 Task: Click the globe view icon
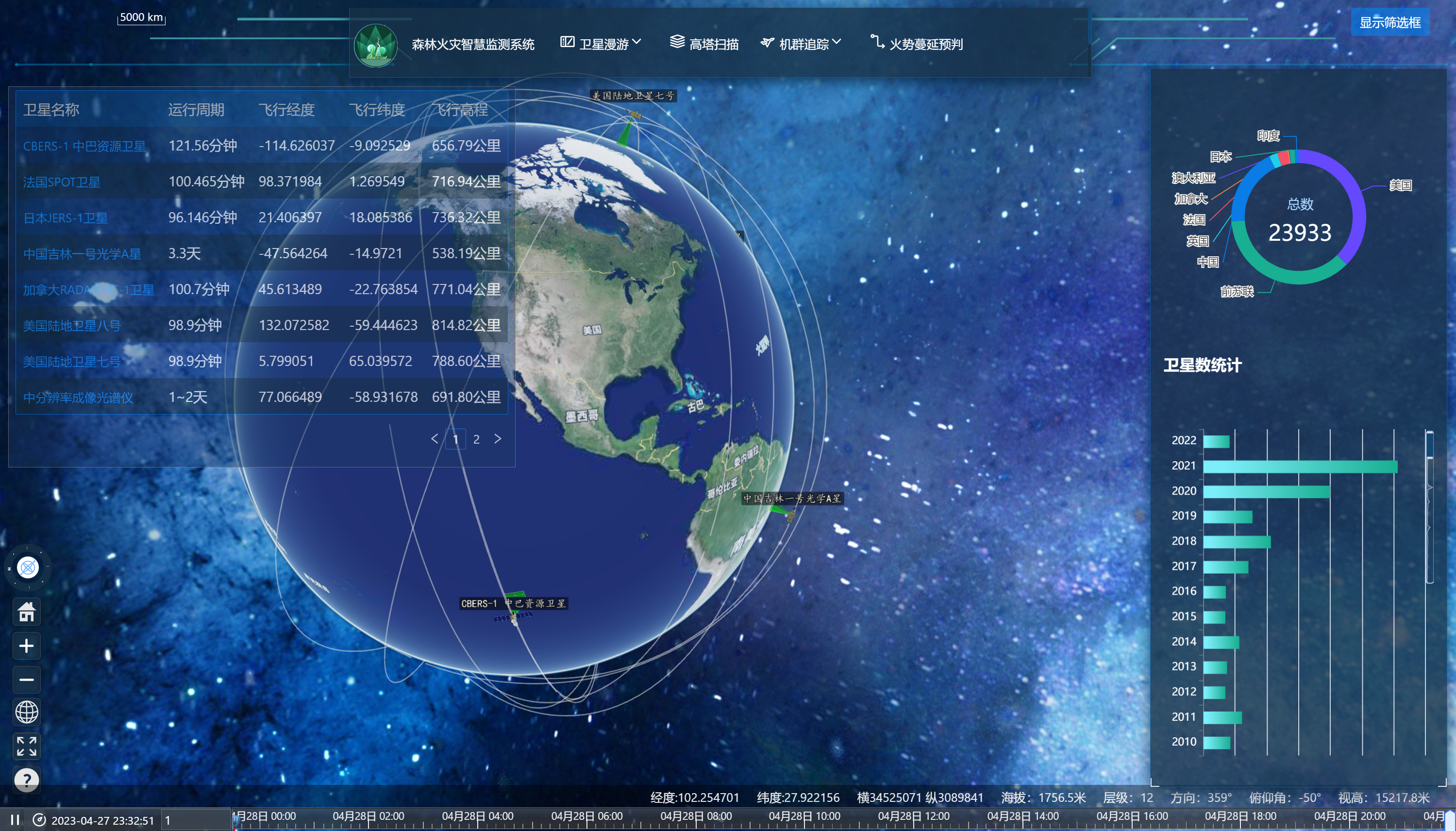27,712
